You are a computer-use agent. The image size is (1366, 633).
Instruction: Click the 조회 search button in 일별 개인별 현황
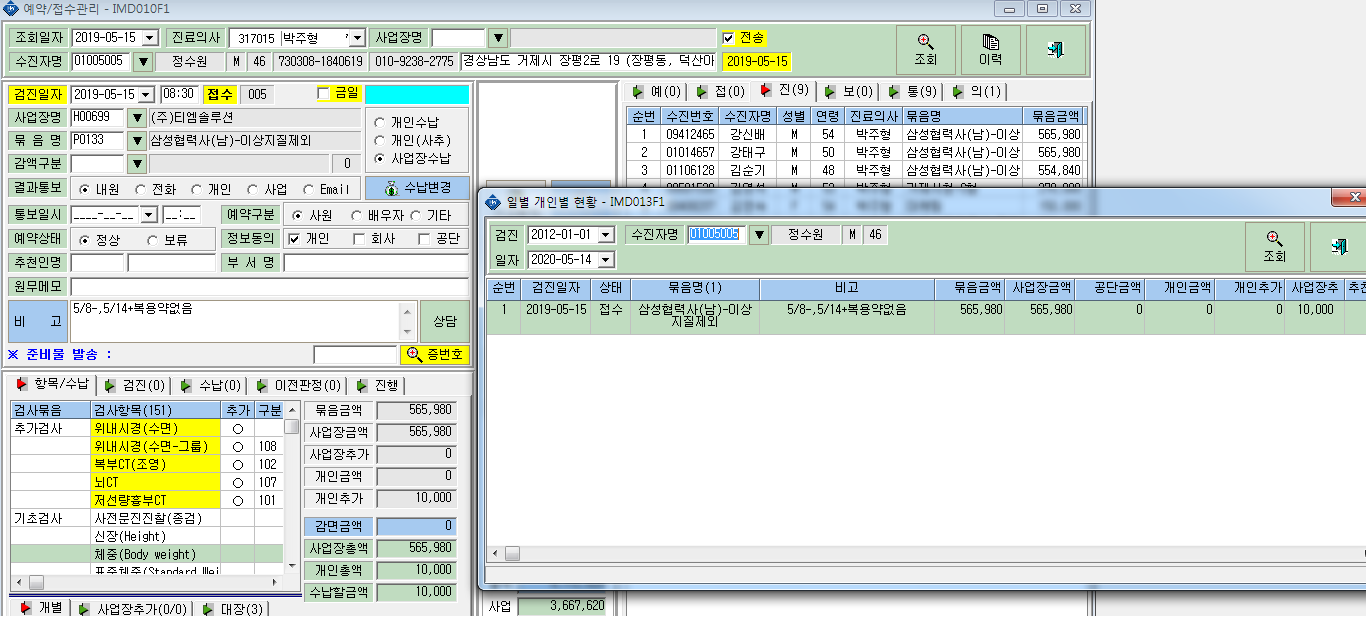pyautogui.click(x=1274, y=247)
